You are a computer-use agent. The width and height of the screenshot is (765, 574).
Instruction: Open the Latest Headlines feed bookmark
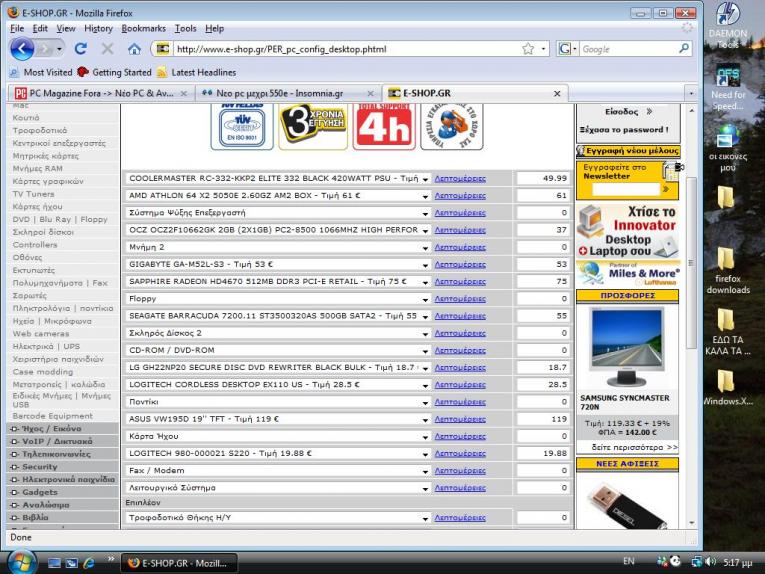pyautogui.click(x=197, y=72)
